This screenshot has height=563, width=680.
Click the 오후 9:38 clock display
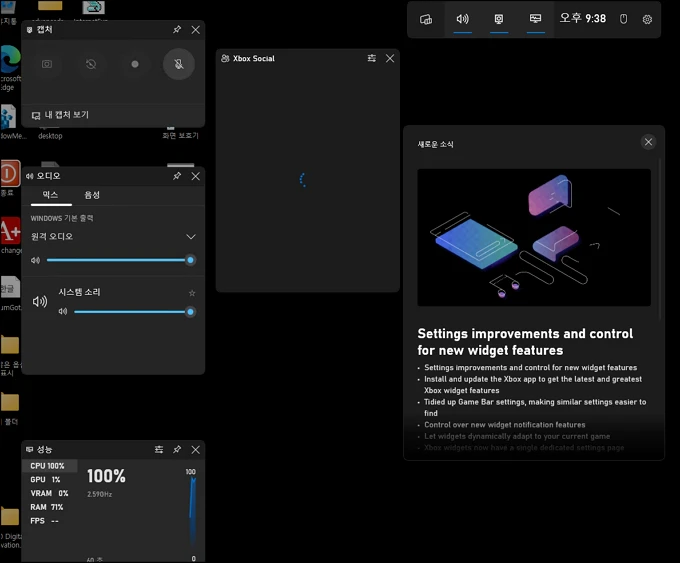click(582, 19)
